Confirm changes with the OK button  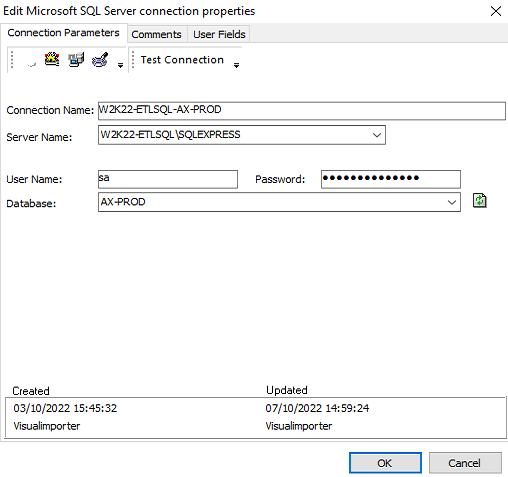pos(385,463)
